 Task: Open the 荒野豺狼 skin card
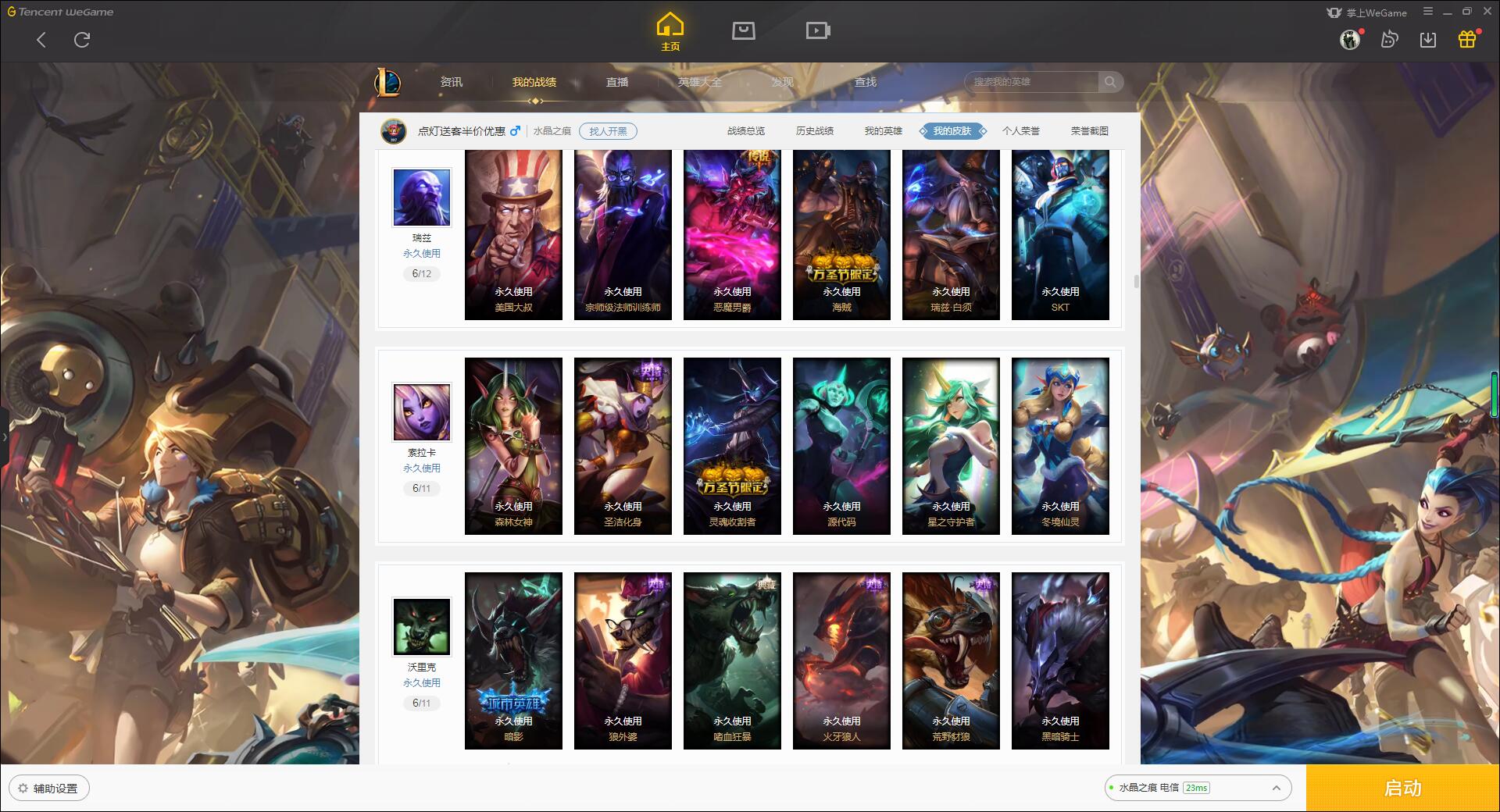point(951,661)
